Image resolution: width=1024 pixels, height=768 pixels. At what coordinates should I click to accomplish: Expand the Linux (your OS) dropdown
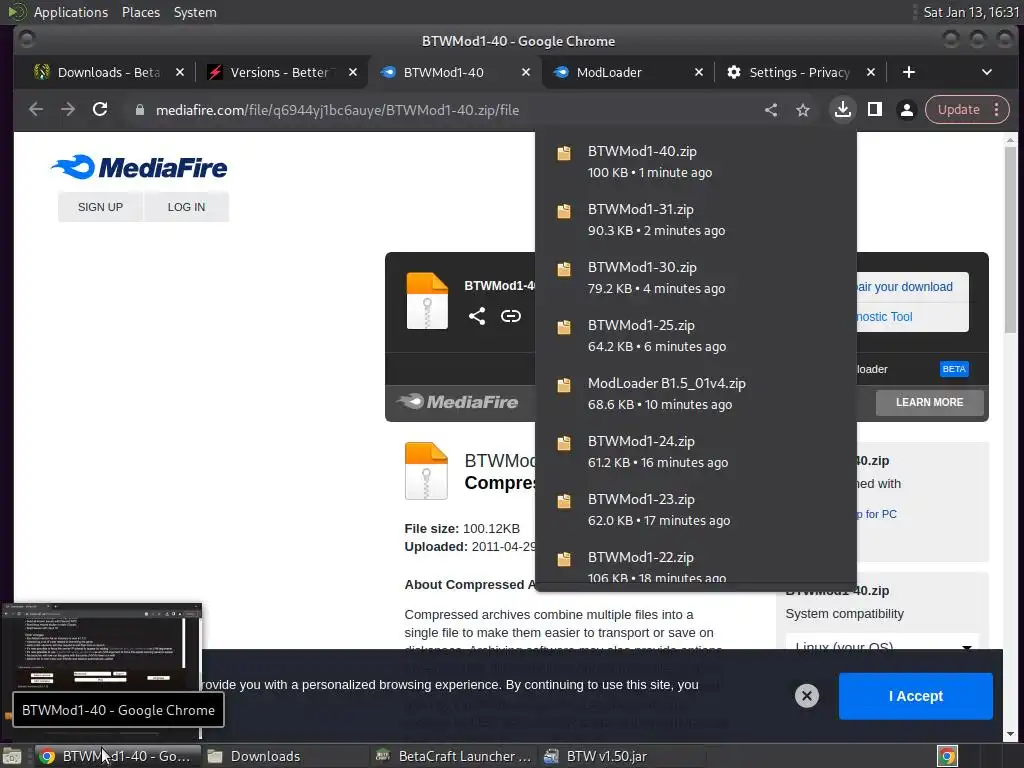pos(883,647)
